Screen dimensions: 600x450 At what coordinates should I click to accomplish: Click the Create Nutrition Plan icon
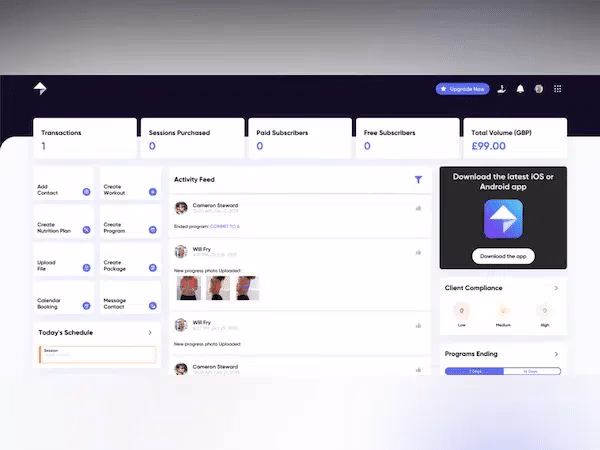[86, 229]
